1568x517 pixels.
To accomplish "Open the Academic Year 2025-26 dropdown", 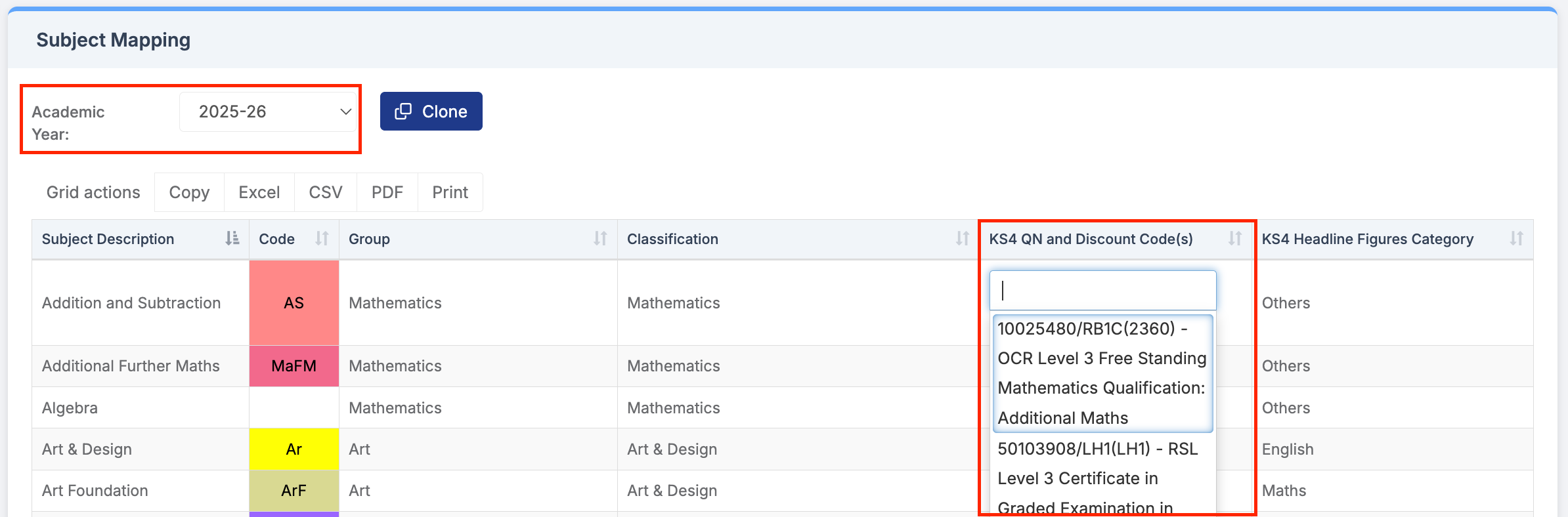I will (268, 112).
